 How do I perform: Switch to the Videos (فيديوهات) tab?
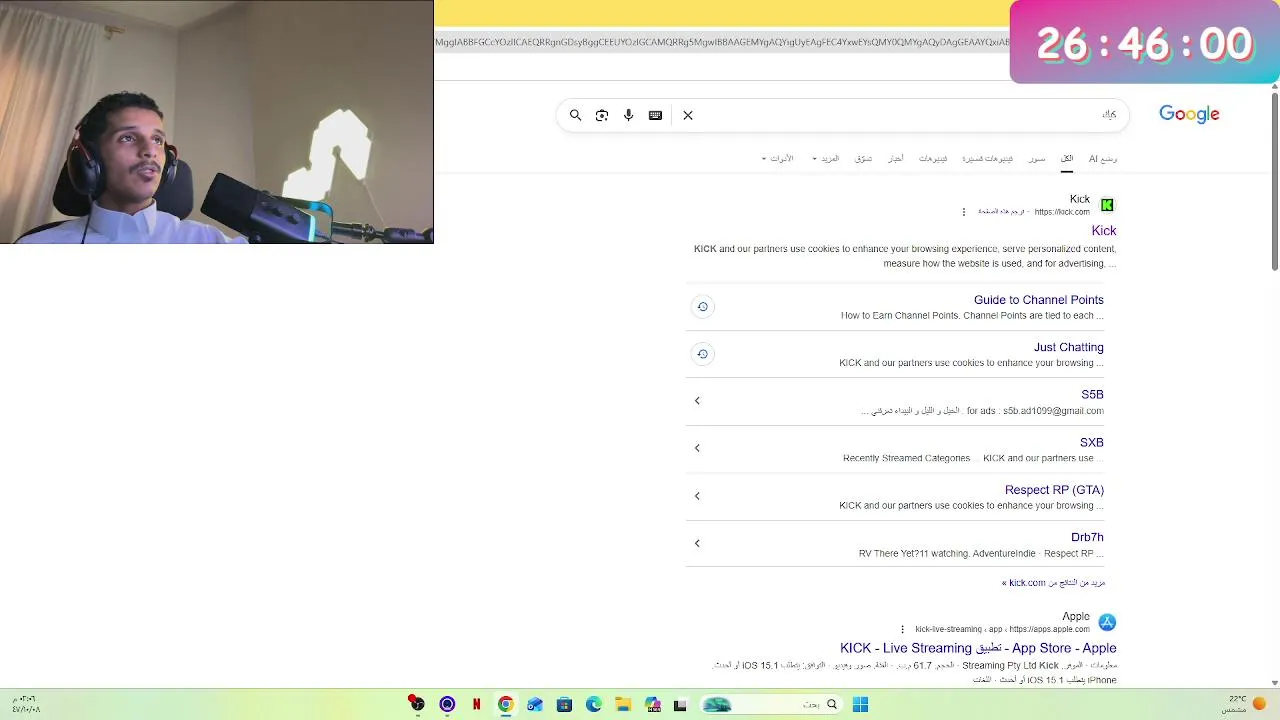(x=933, y=158)
